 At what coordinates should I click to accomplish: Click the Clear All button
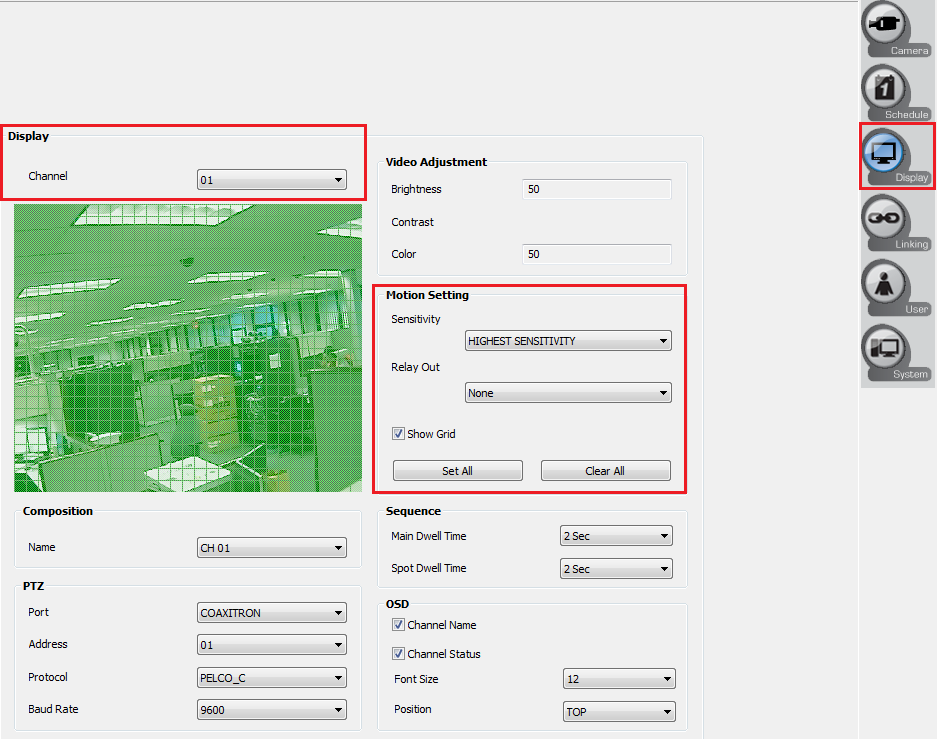pyautogui.click(x=605, y=470)
